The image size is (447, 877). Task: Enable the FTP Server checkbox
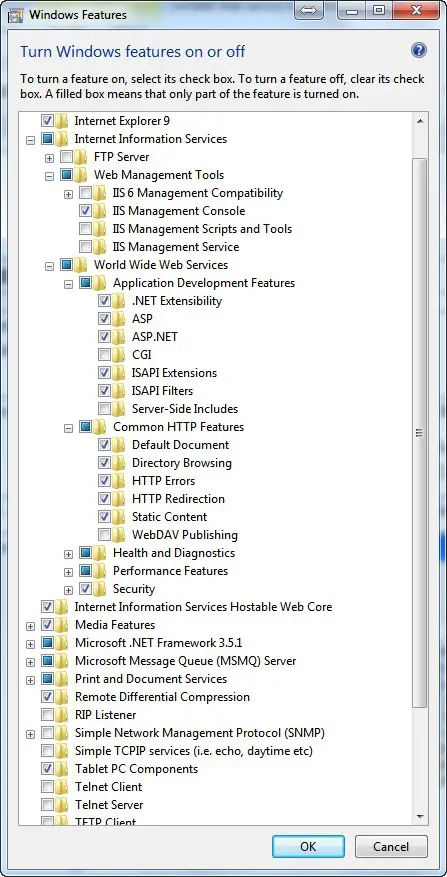point(67,157)
